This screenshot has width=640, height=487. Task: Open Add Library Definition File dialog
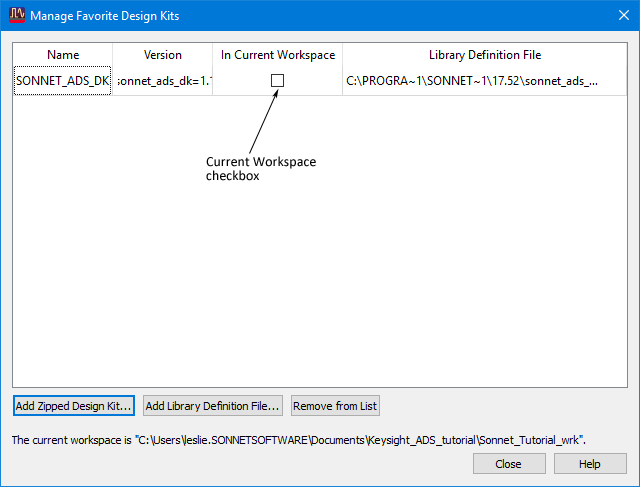click(213, 405)
